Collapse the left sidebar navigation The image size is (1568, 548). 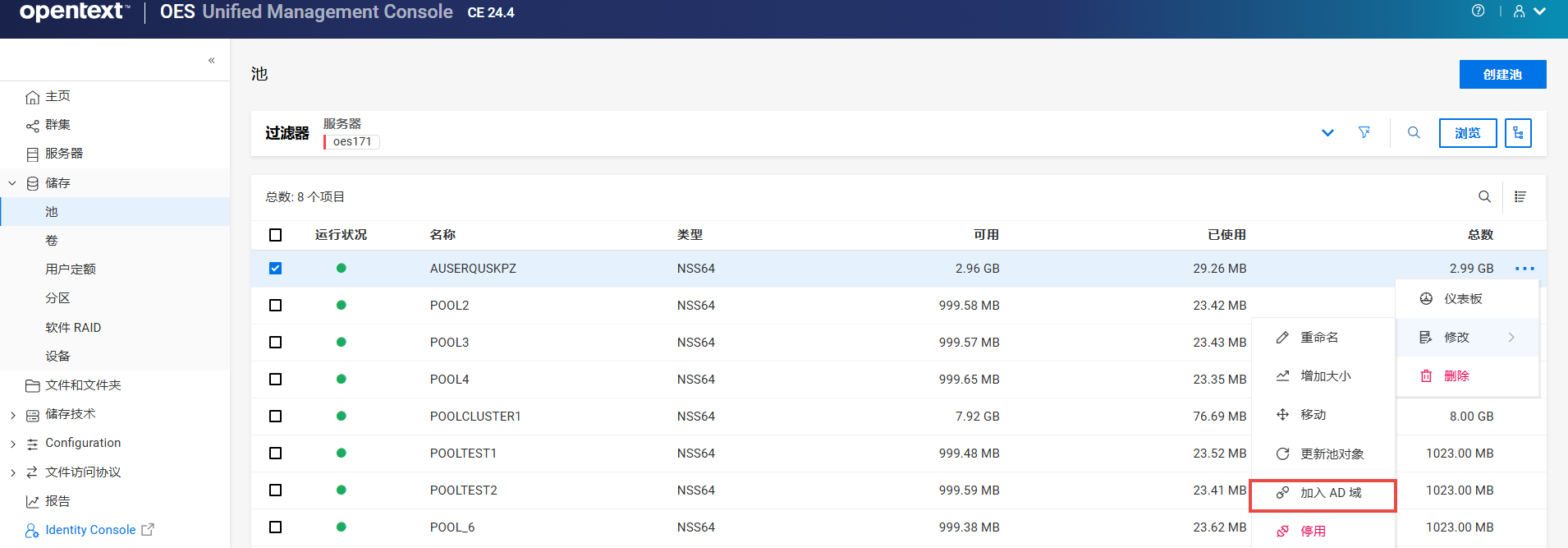(x=211, y=60)
